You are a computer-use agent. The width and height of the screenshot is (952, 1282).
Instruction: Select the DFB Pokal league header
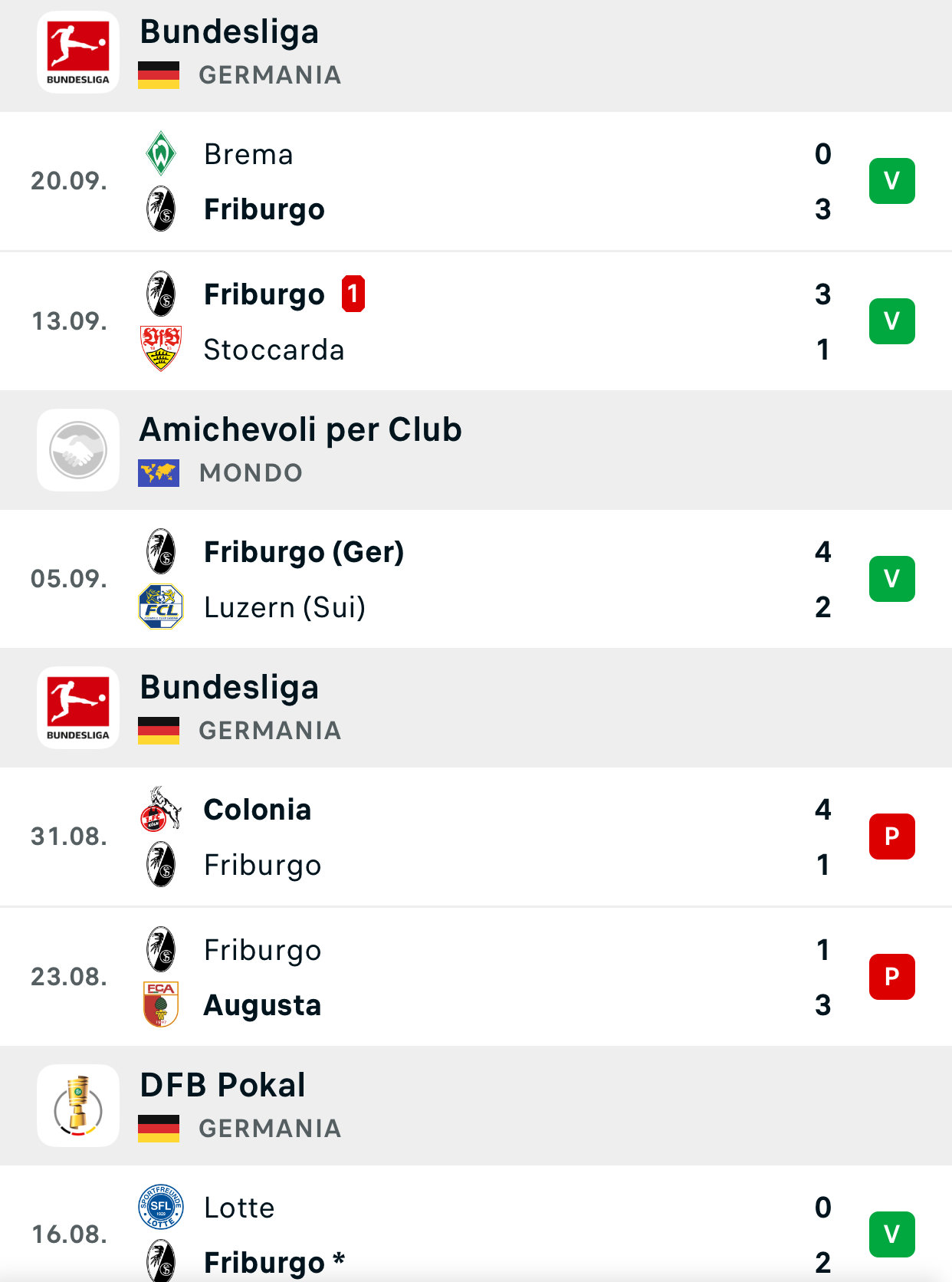pyautogui.click(x=476, y=1106)
